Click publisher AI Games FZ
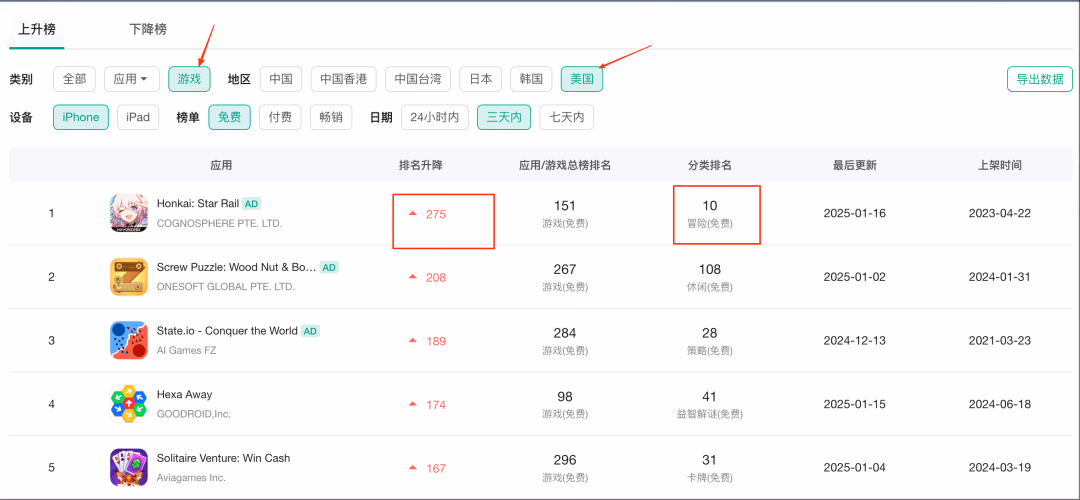 187,350
